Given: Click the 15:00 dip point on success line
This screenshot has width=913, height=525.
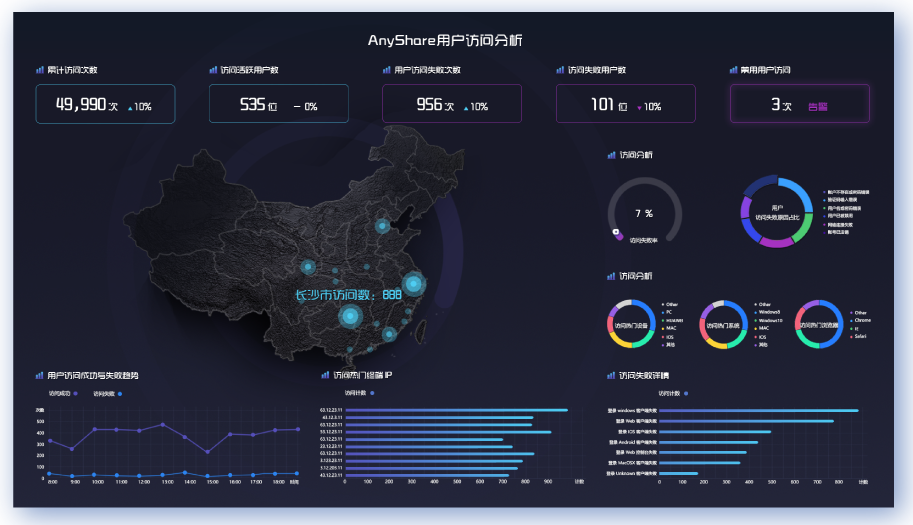Looking at the screenshot, I should pyautogui.click(x=208, y=452).
